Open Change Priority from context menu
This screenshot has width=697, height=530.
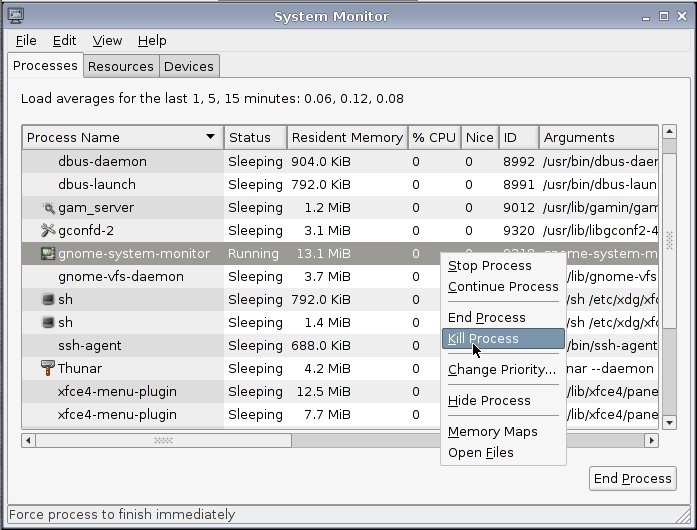[x=503, y=370]
